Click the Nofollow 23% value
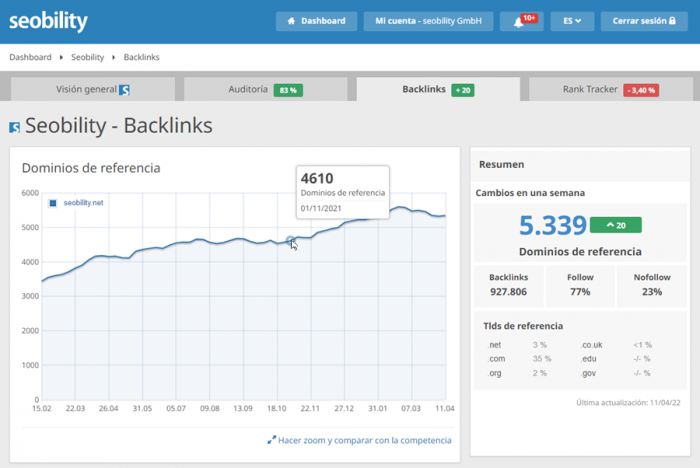Screen dimensions: 700x468 652,292
